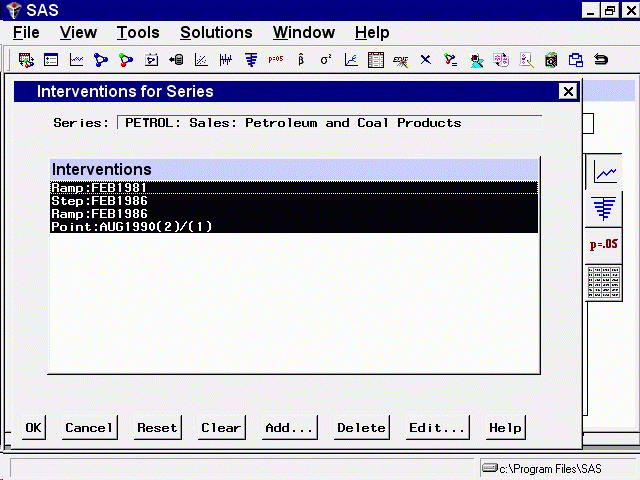The width and height of the screenshot is (640, 480).
Task: Click the vertical spikes plot toolbar icon
Action: tap(226, 60)
